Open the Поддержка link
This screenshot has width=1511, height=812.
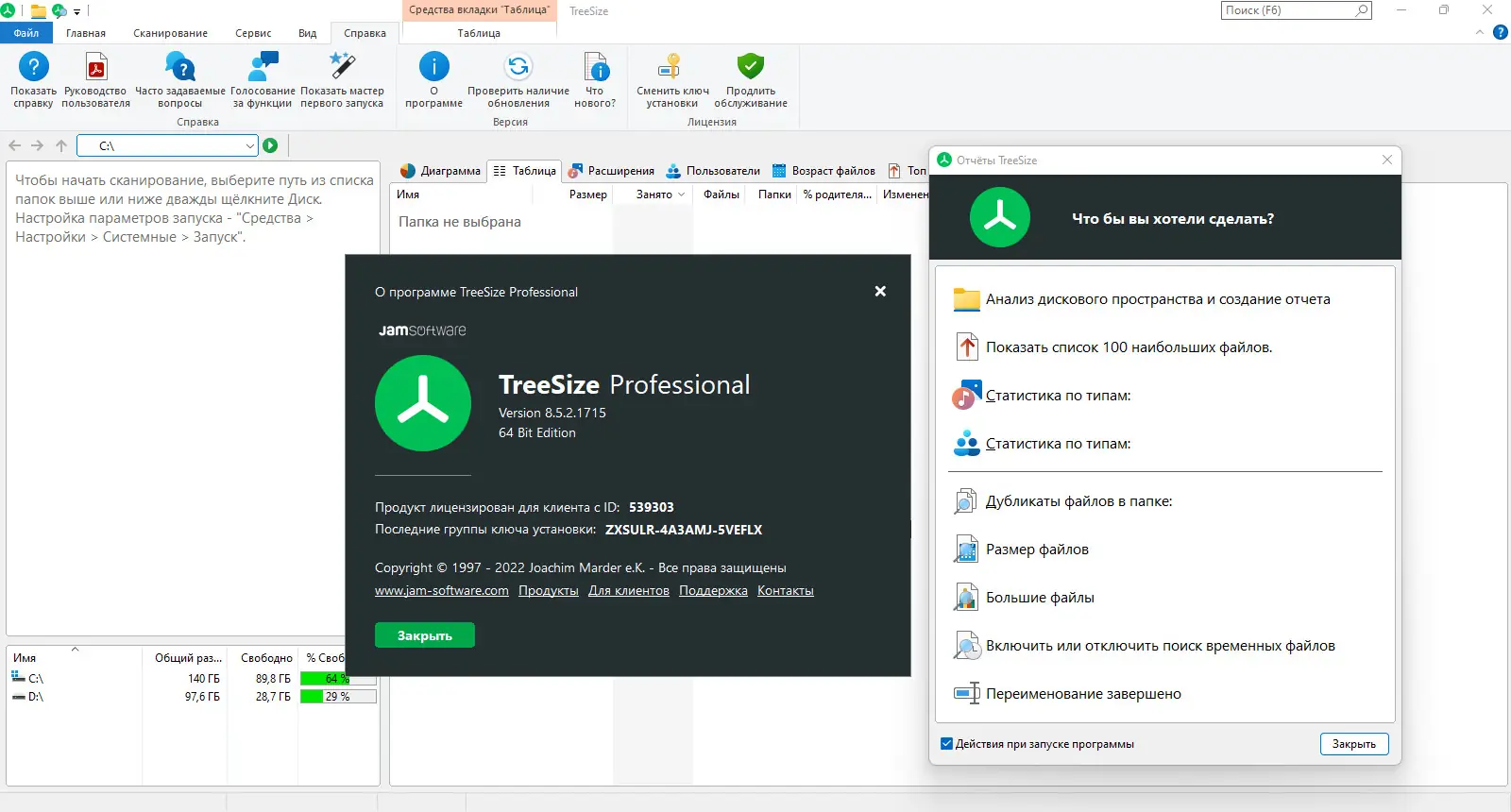pyautogui.click(x=713, y=591)
